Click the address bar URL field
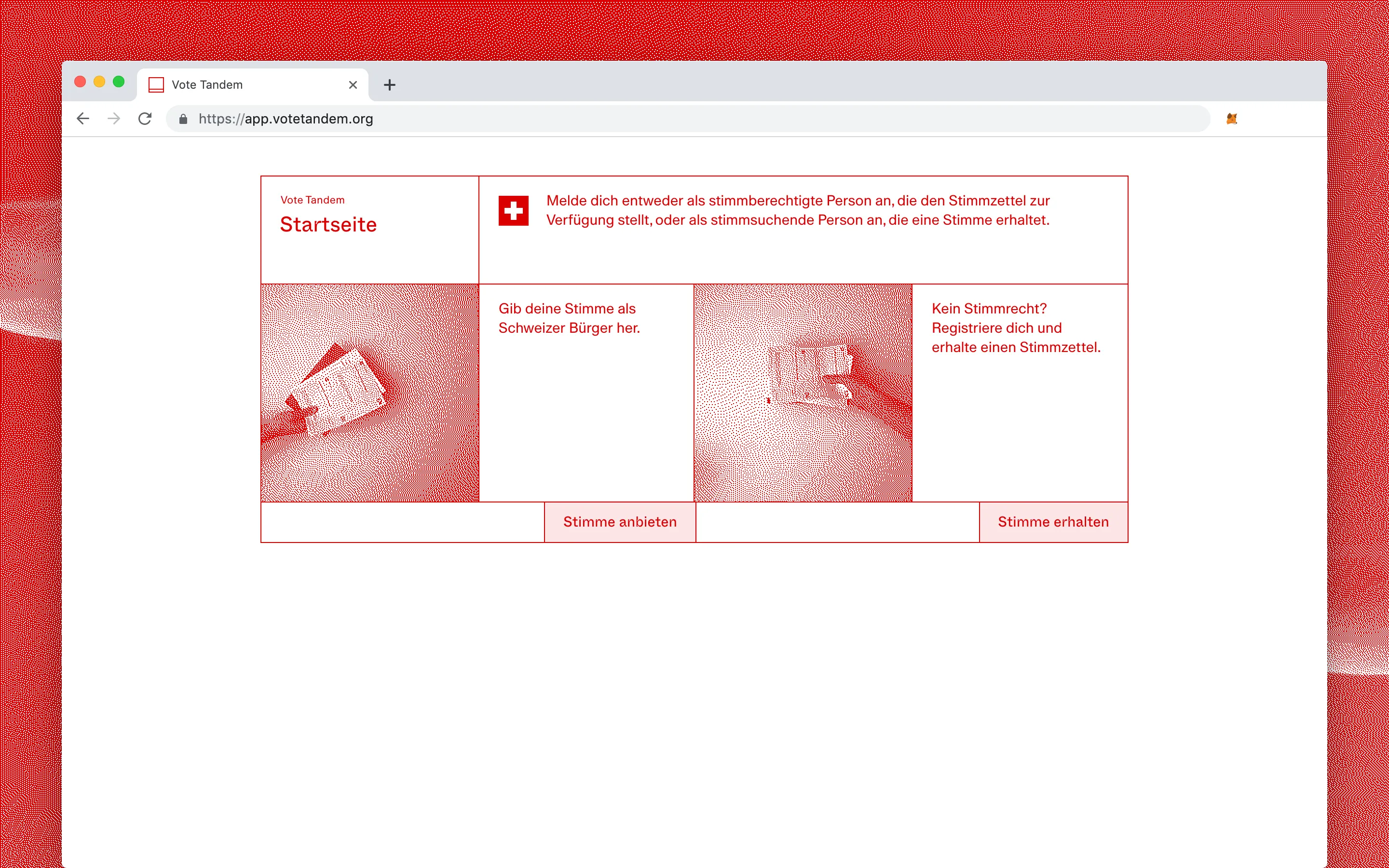The height and width of the screenshot is (868, 1389). tap(688, 119)
